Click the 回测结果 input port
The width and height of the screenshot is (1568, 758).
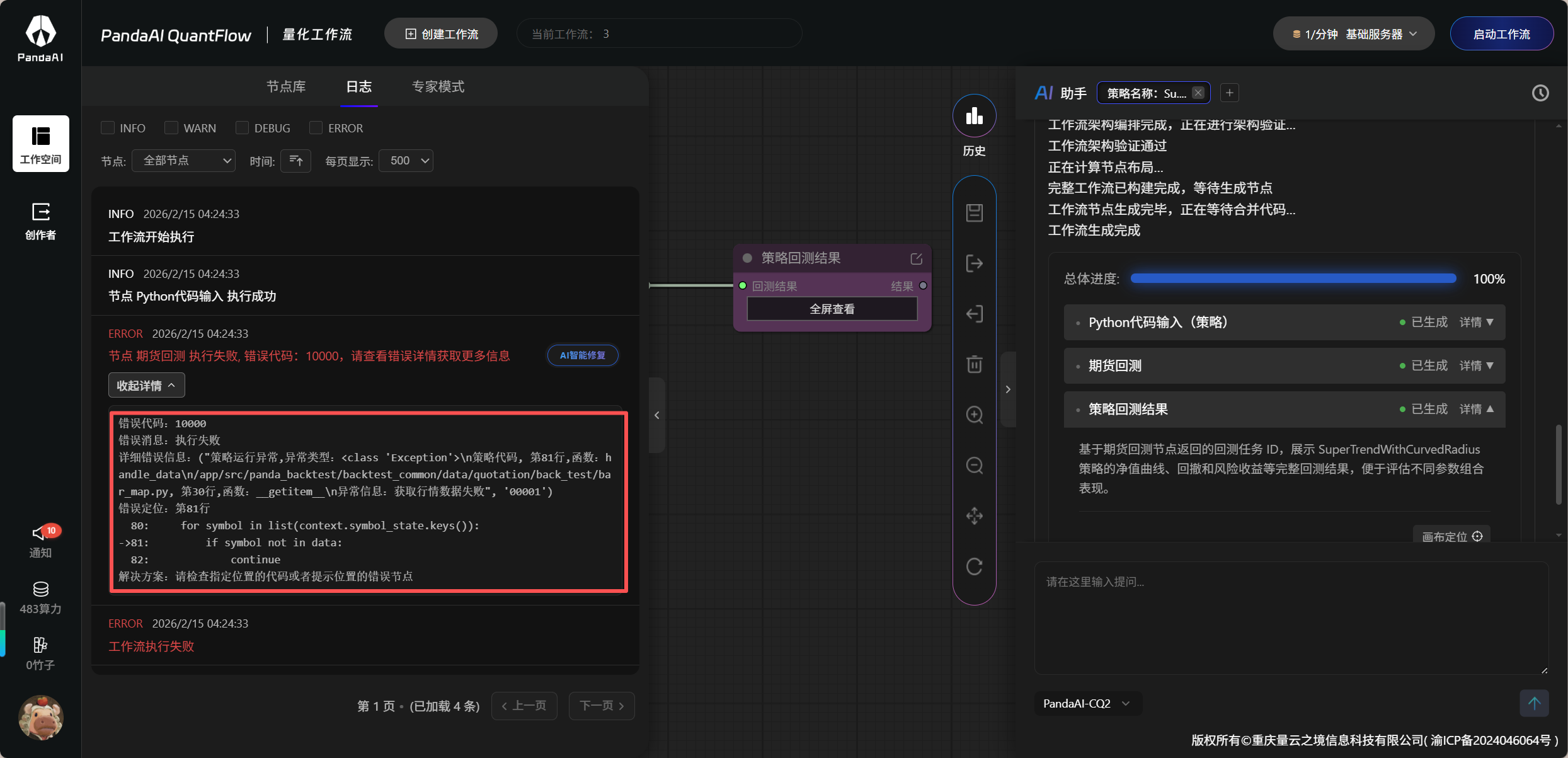click(743, 285)
